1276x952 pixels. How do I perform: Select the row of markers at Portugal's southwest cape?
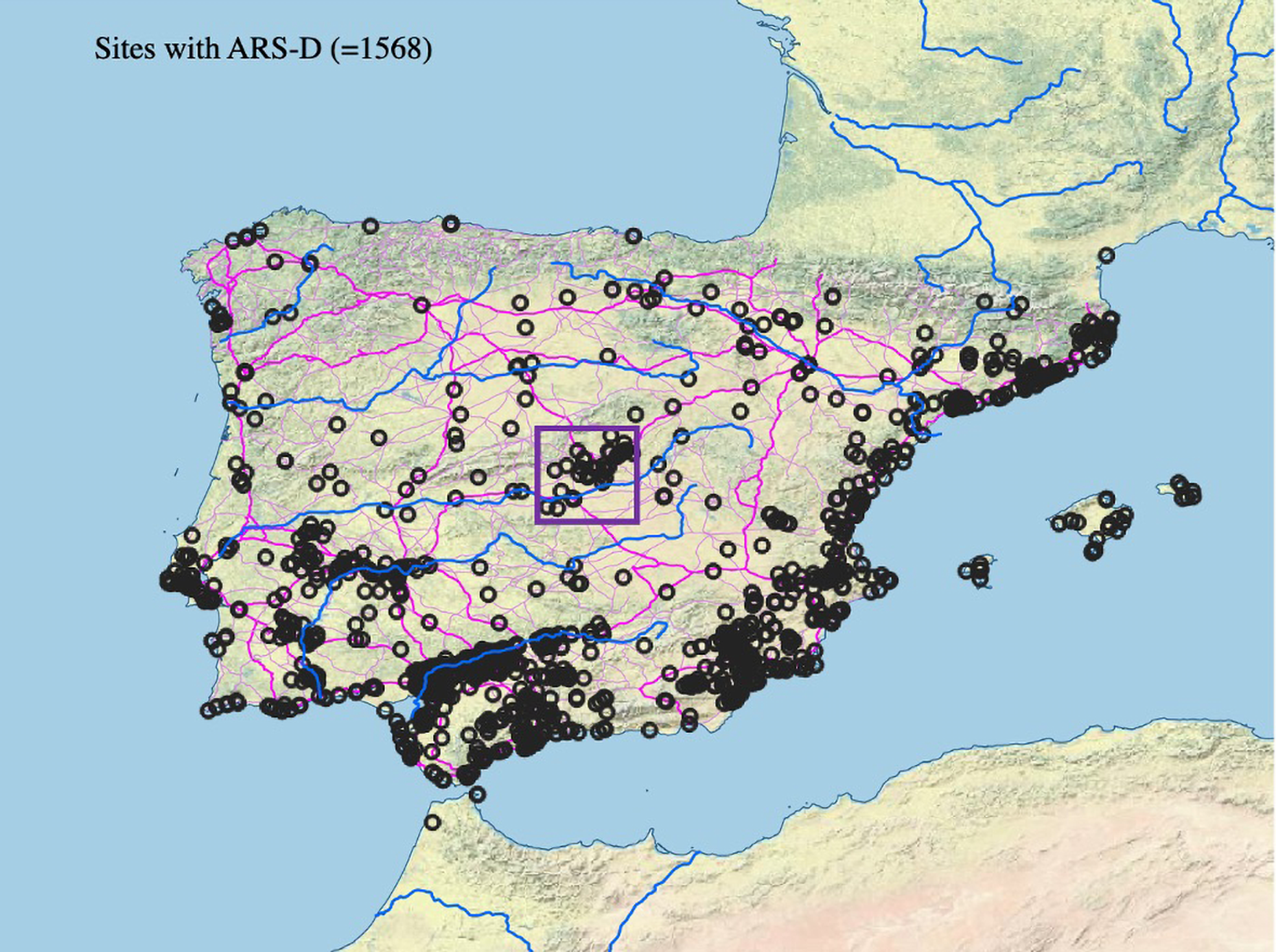click(x=222, y=706)
